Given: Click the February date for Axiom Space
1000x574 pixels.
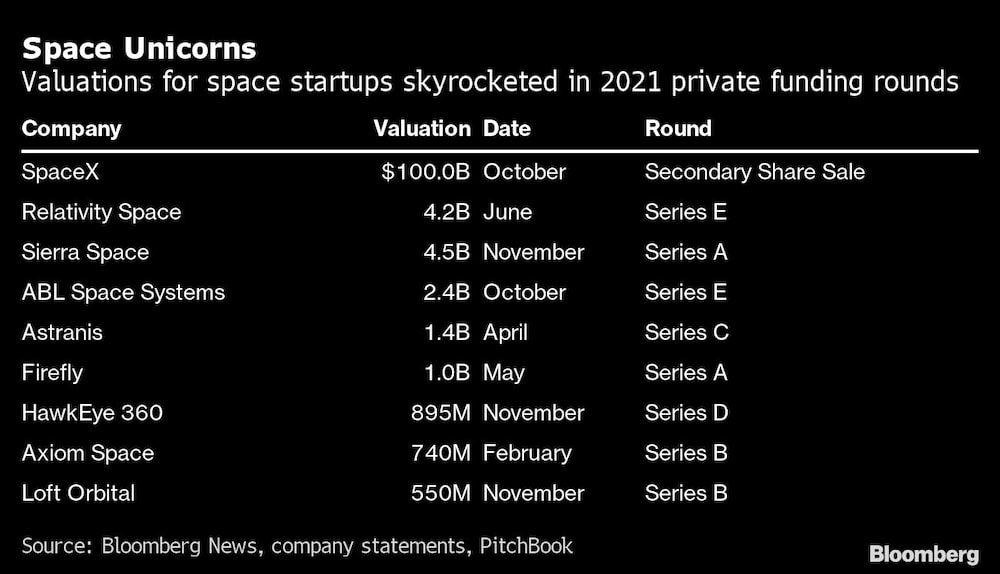Looking at the screenshot, I should [x=527, y=452].
